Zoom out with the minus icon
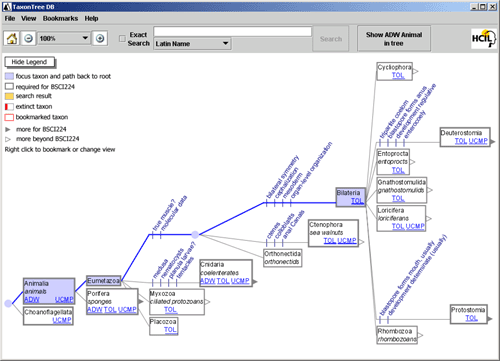 tap(28, 38)
